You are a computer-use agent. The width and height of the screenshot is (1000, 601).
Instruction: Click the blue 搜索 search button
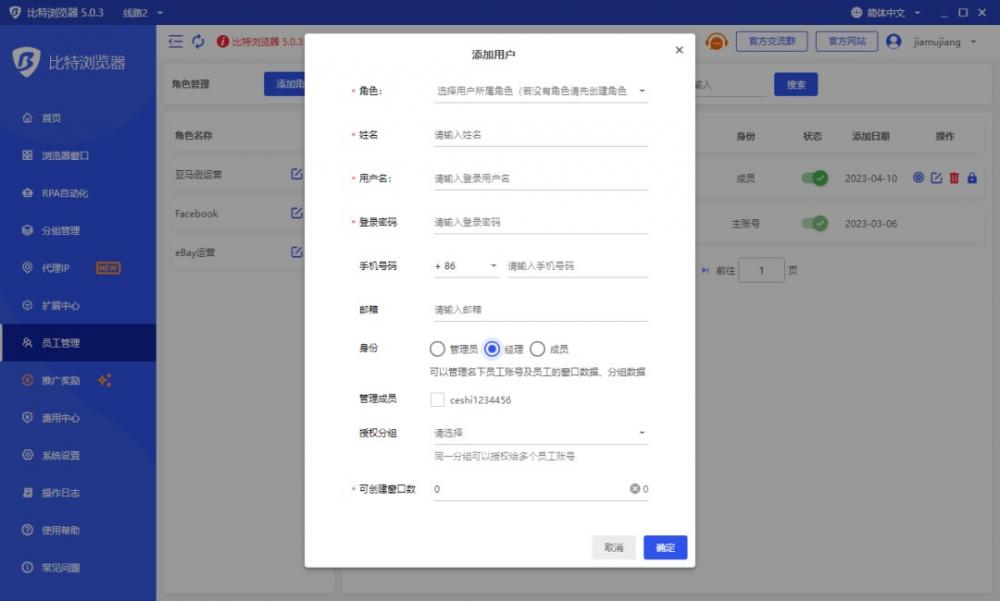pyautogui.click(x=796, y=84)
